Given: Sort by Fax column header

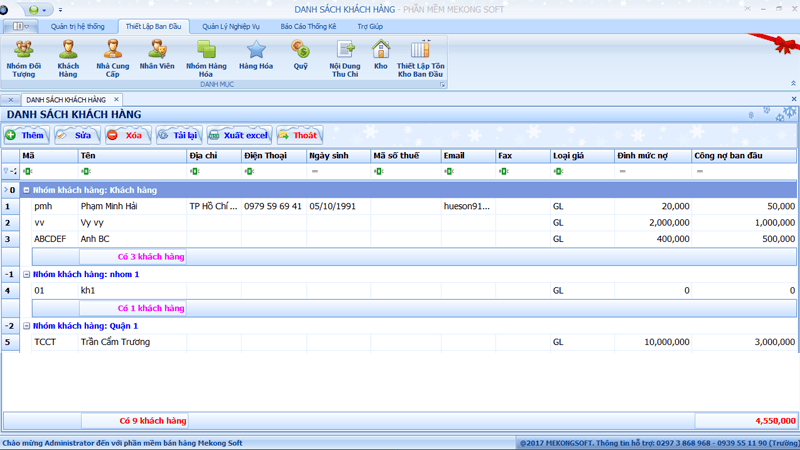Looking at the screenshot, I should (523, 156).
